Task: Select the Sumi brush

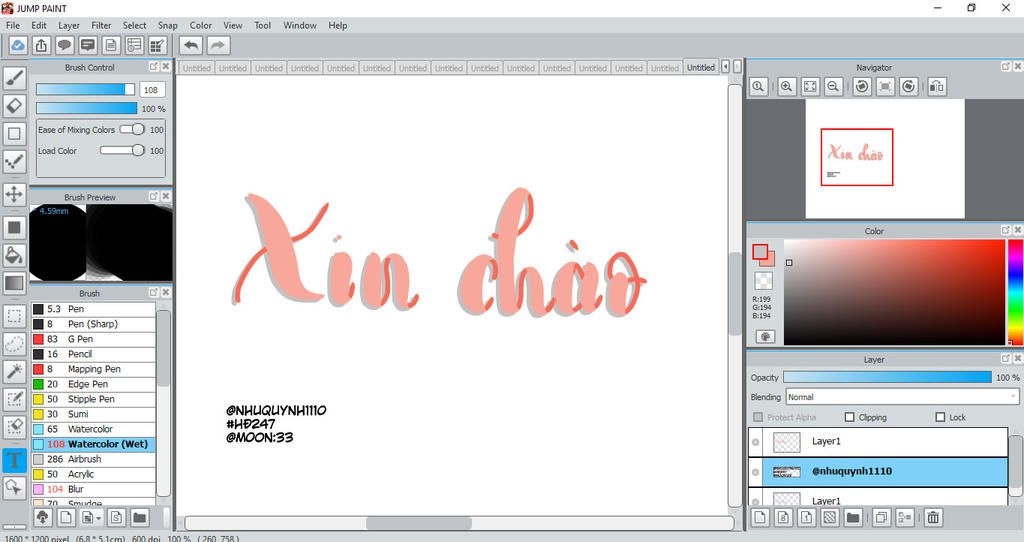Action: (93, 414)
